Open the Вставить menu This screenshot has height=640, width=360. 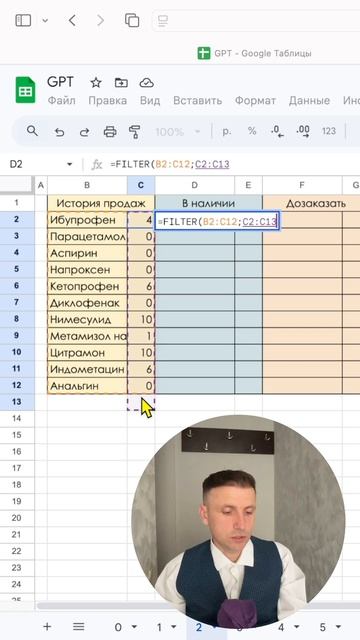point(198,100)
